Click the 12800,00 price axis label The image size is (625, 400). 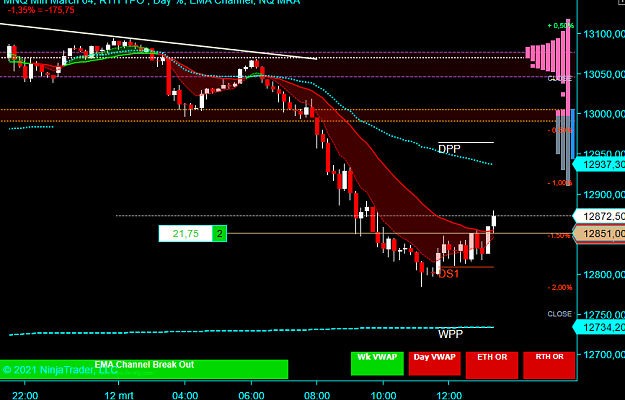pyautogui.click(x=604, y=275)
